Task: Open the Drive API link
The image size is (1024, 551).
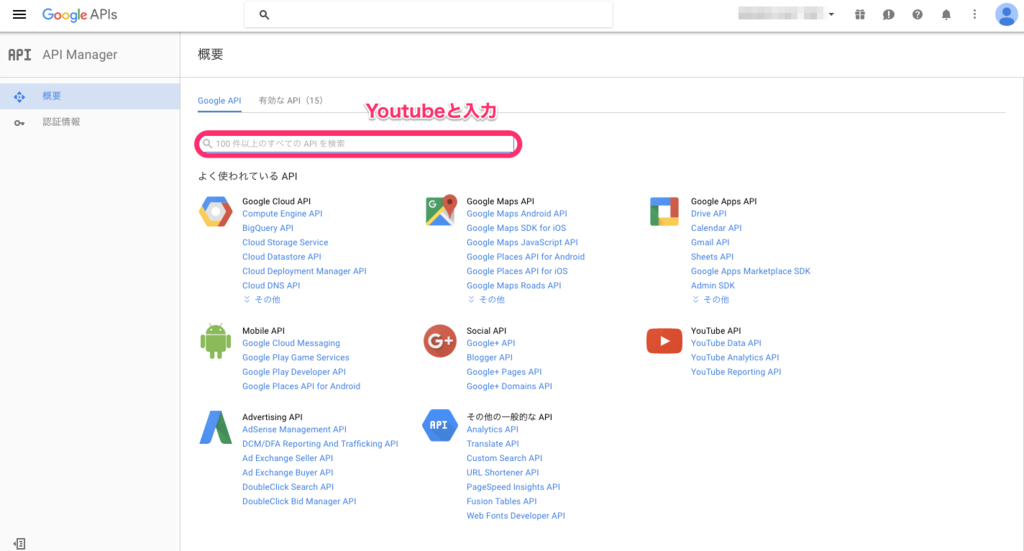Action: tap(709, 213)
